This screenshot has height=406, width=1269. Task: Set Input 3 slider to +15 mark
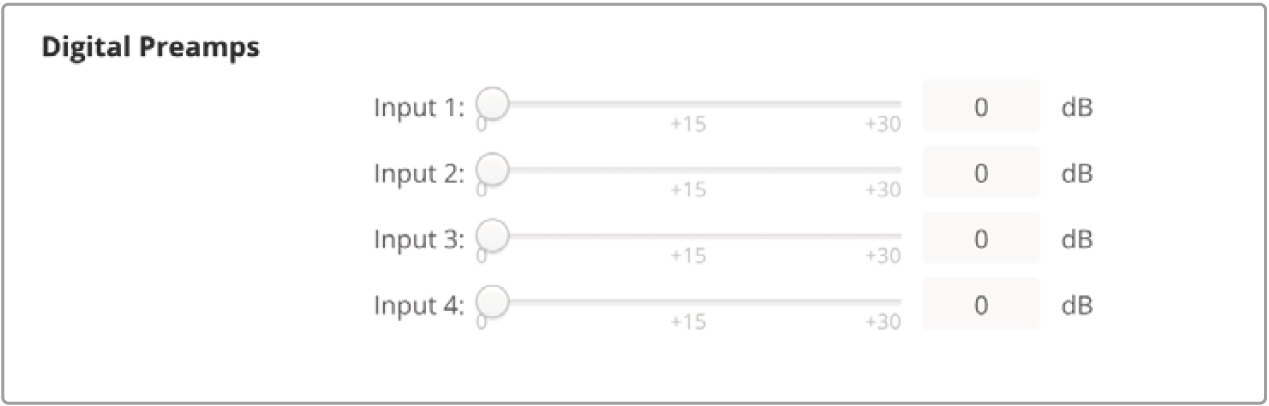tap(689, 235)
